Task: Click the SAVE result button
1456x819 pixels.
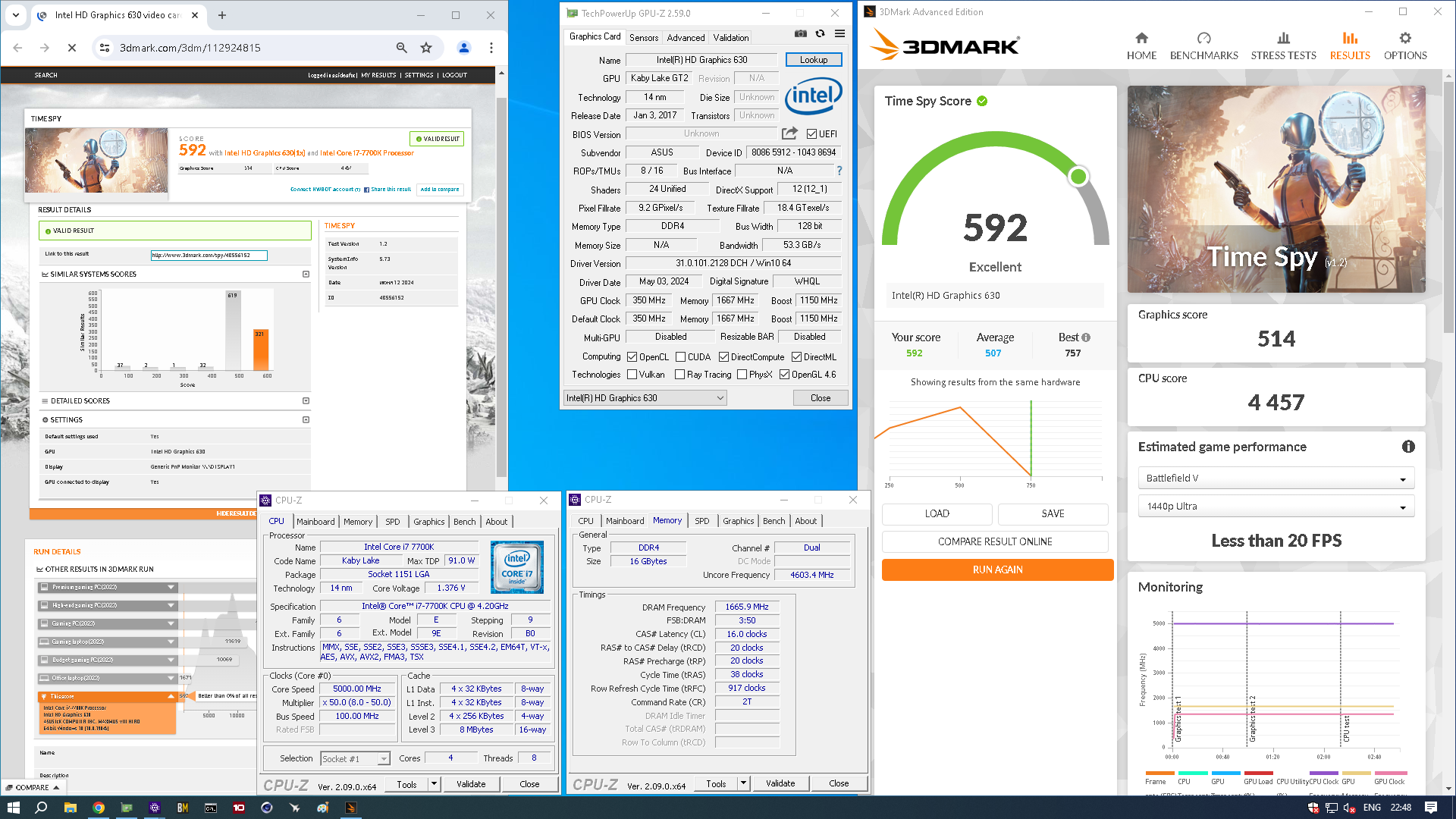Action: tap(1053, 513)
